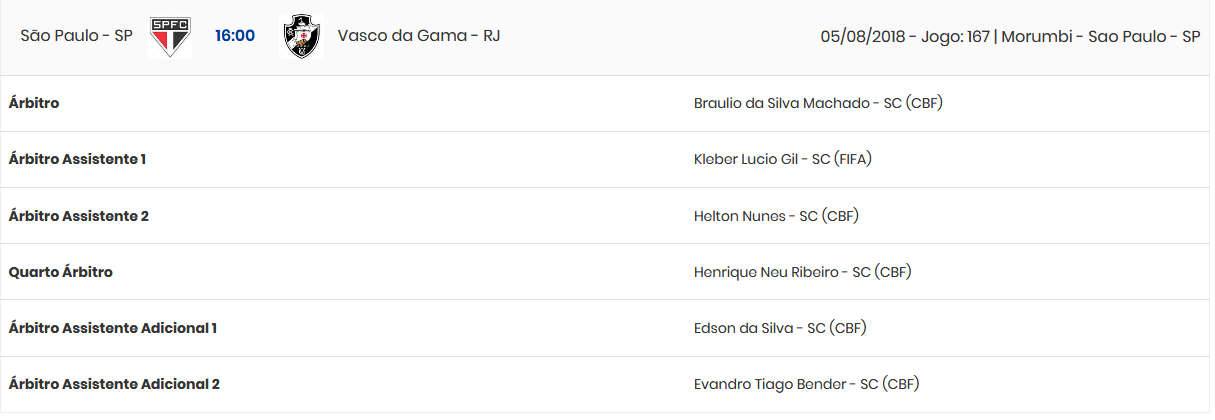This screenshot has height=420, width=1215.
Task: Click the Quarto Árbitro label
Action: (x=60, y=271)
